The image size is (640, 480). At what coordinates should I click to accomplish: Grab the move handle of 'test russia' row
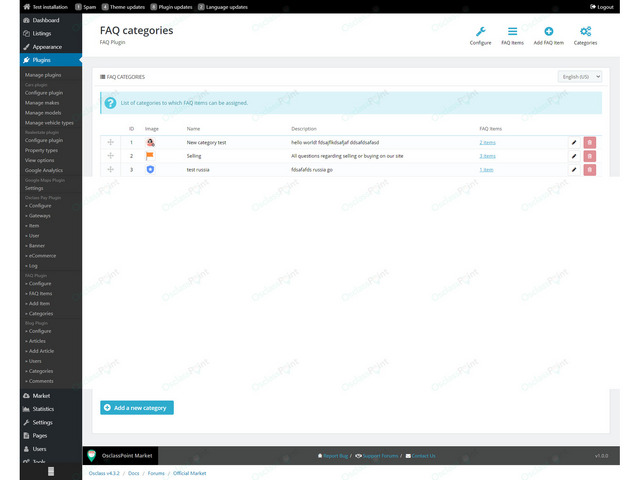(111, 169)
